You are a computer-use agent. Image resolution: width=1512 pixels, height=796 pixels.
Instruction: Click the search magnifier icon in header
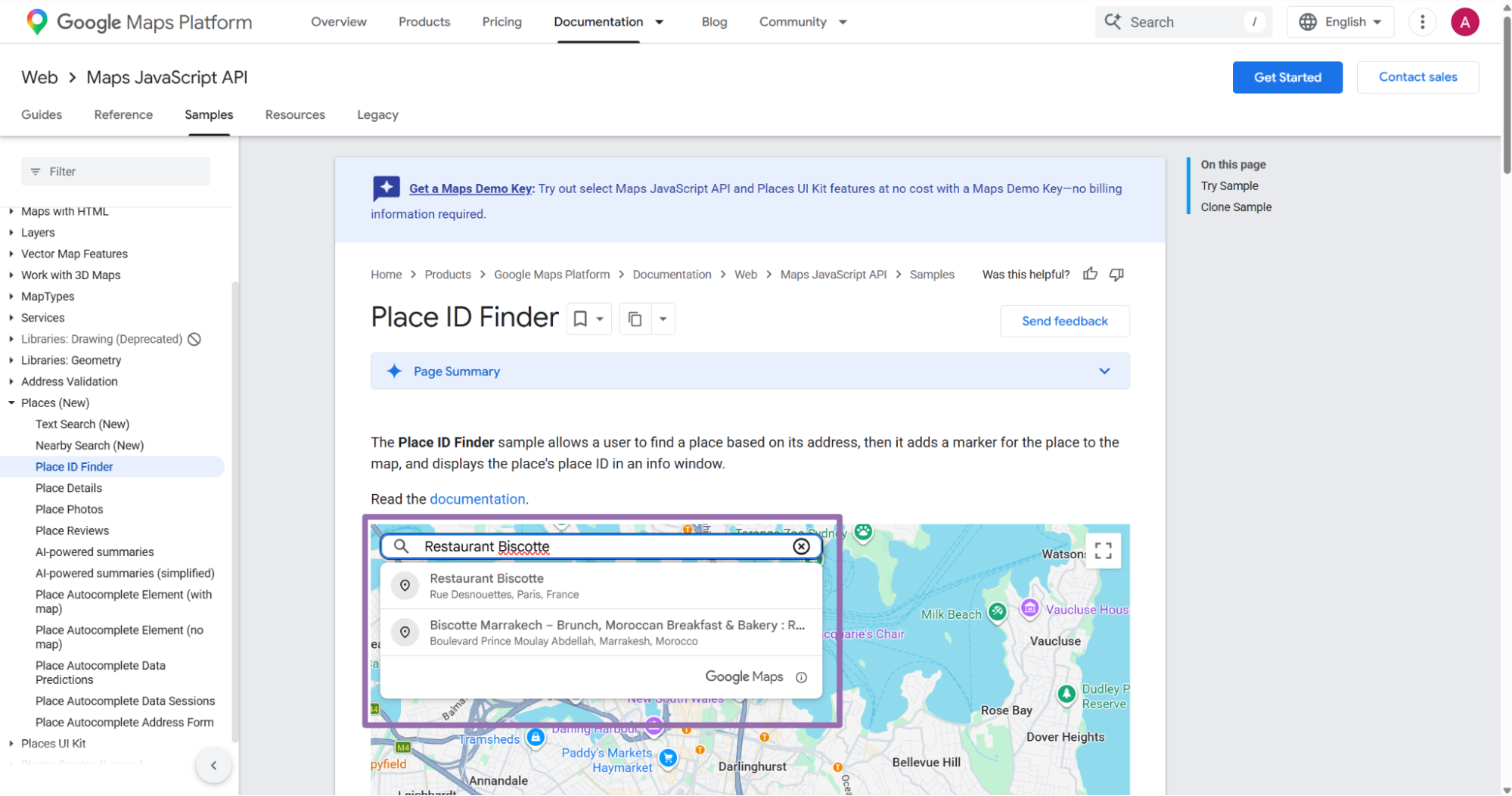(x=1113, y=22)
